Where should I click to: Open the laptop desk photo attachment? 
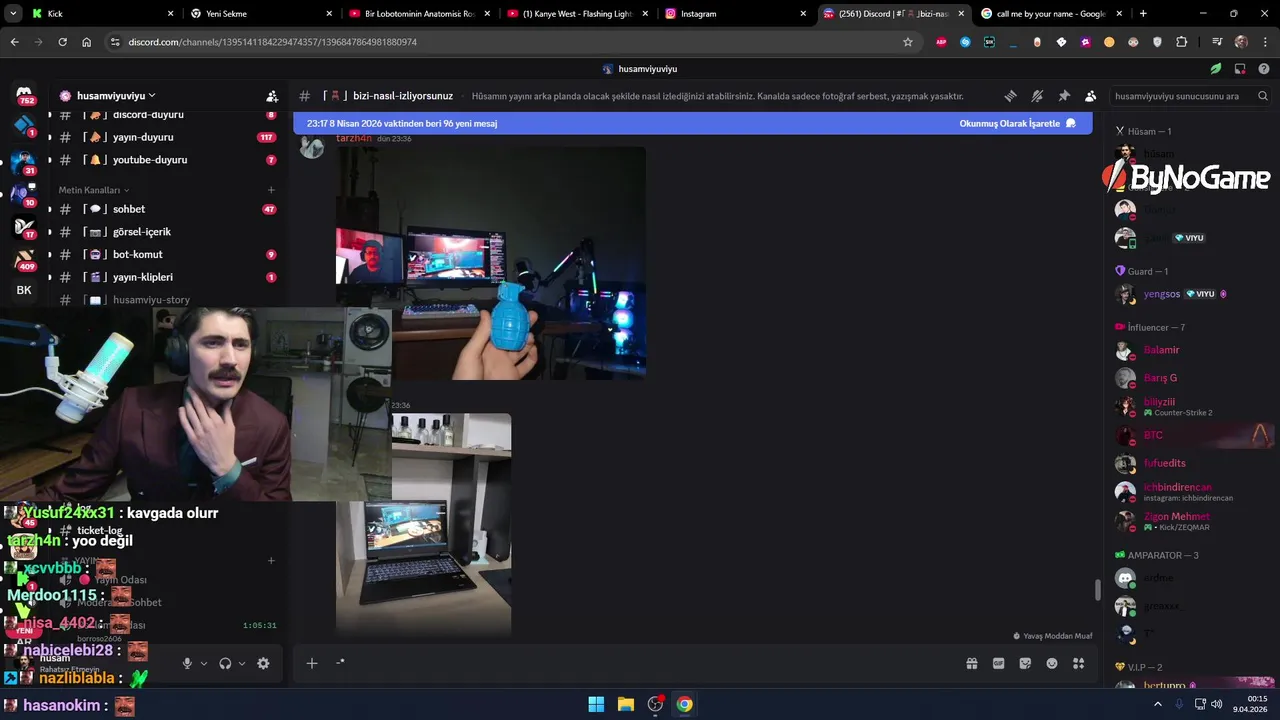(423, 525)
